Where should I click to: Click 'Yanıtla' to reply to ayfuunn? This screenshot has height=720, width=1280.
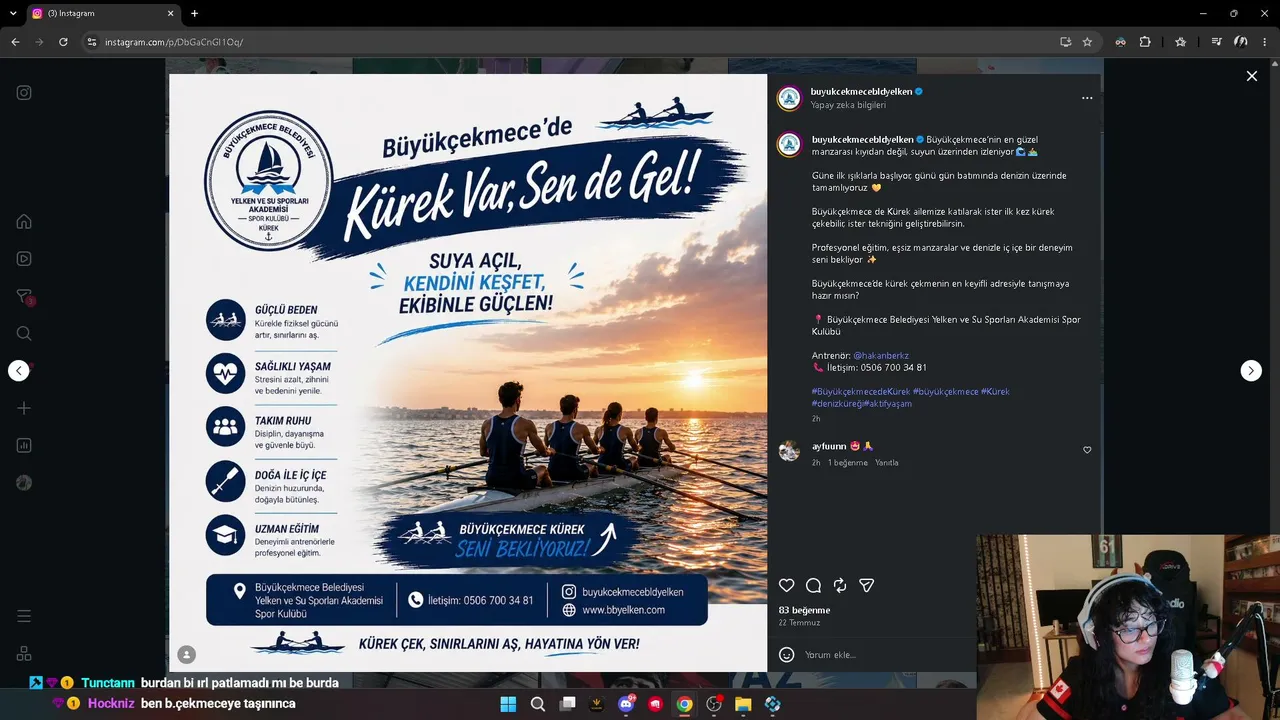887,463
